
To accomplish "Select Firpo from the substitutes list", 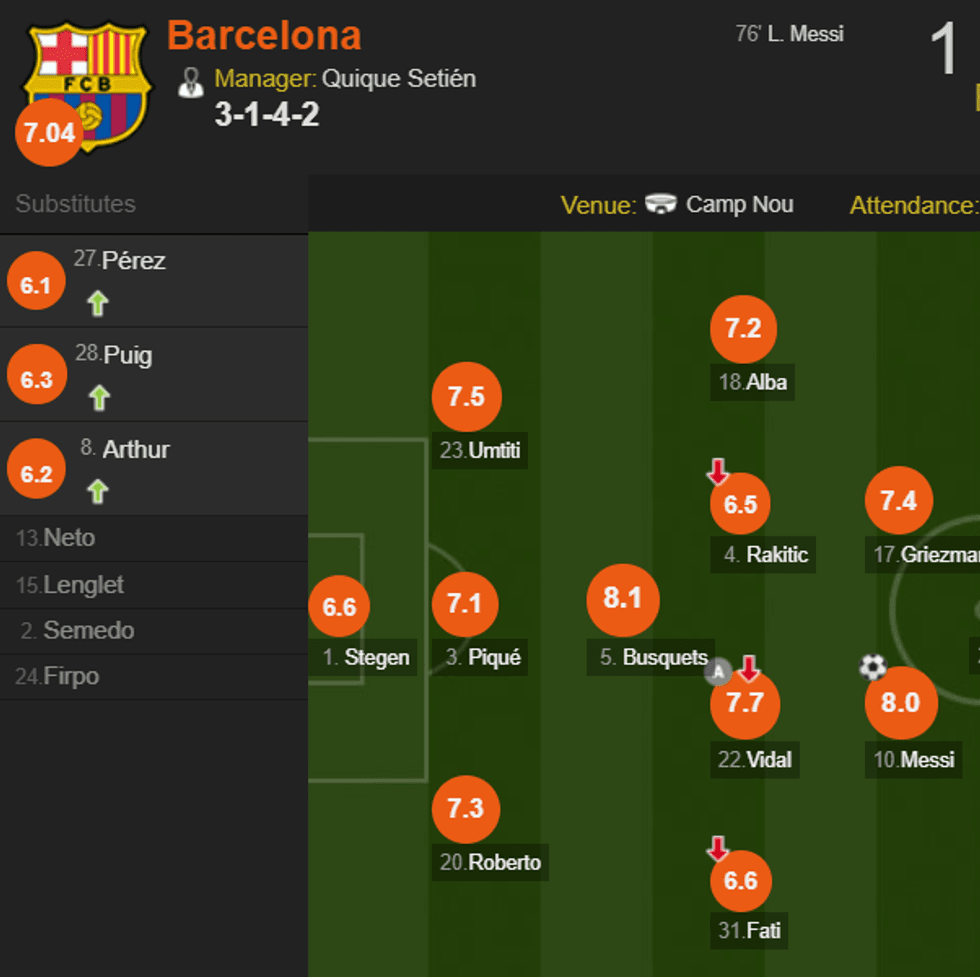I will pos(58,677).
